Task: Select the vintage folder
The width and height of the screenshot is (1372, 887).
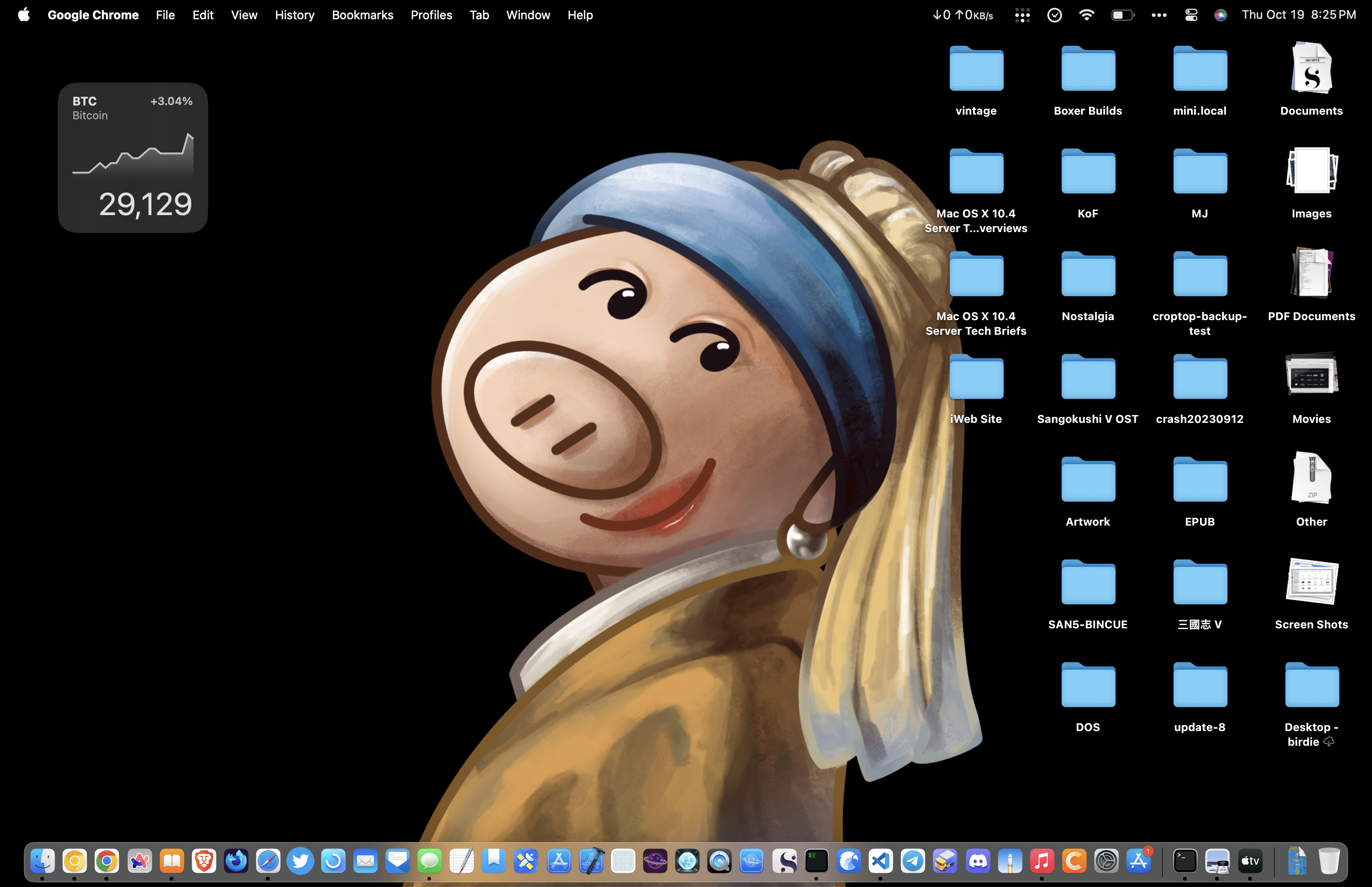Action: (x=976, y=68)
